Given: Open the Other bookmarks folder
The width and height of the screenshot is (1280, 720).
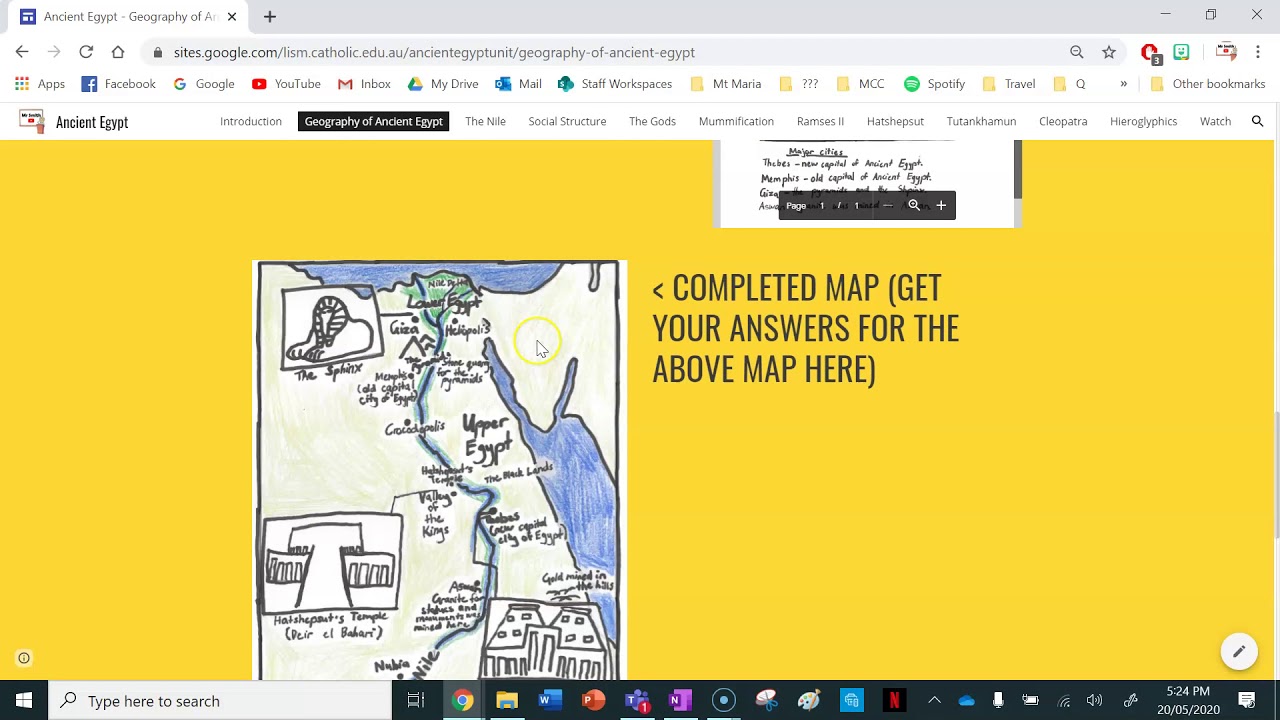Looking at the screenshot, I should [x=1208, y=84].
